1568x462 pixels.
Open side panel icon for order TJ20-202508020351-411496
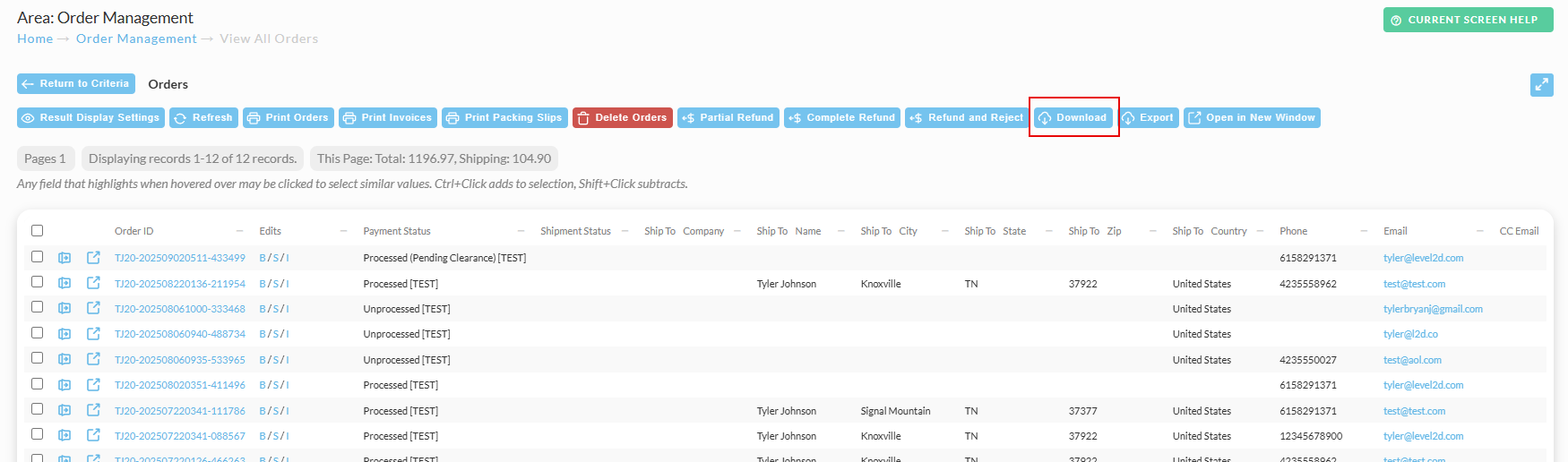[65, 385]
